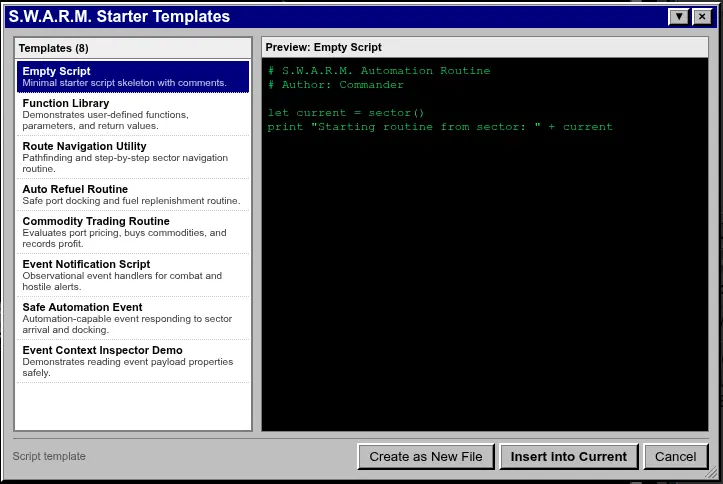Image resolution: width=723 pixels, height=484 pixels.
Task: Pick the Auto Refuel Routine template
Action: [x=133, y=195]
